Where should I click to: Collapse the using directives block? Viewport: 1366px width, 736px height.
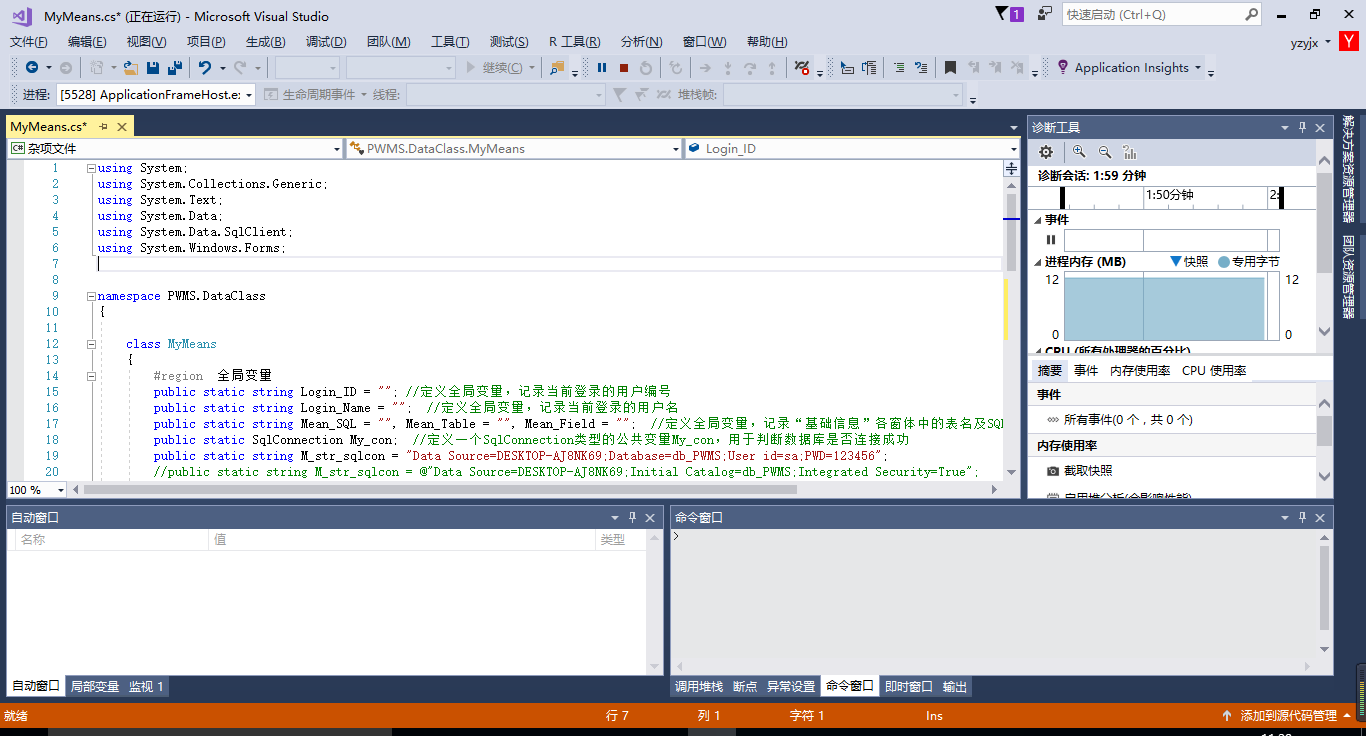pyautogui.click(x=91, y=168)
